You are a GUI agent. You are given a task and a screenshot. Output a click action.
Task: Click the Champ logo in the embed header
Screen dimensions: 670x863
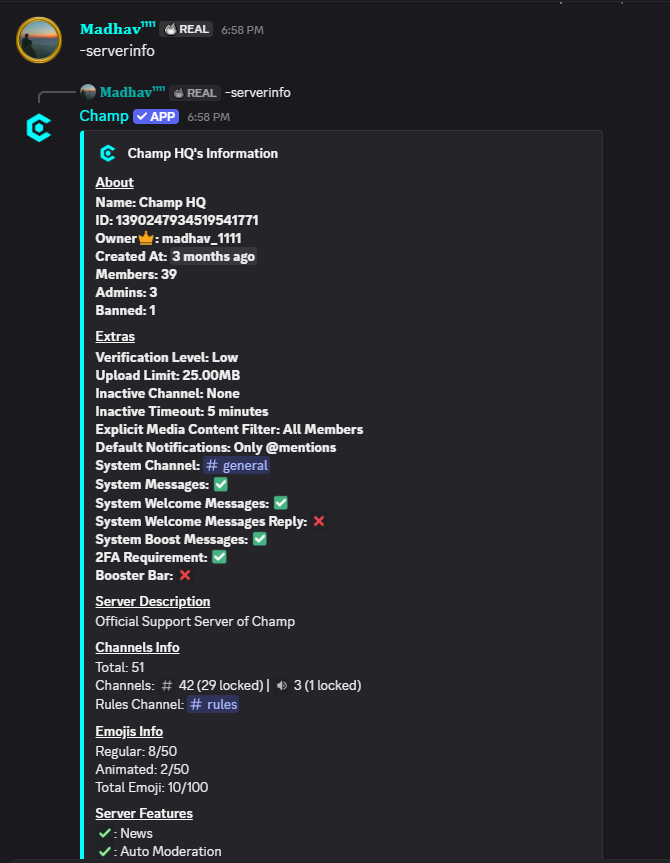coord(108,153)
